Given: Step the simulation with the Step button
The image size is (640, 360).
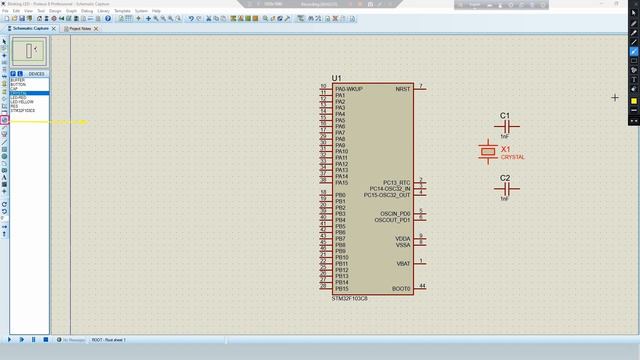Looking at the screenshot, I should 22,340.
